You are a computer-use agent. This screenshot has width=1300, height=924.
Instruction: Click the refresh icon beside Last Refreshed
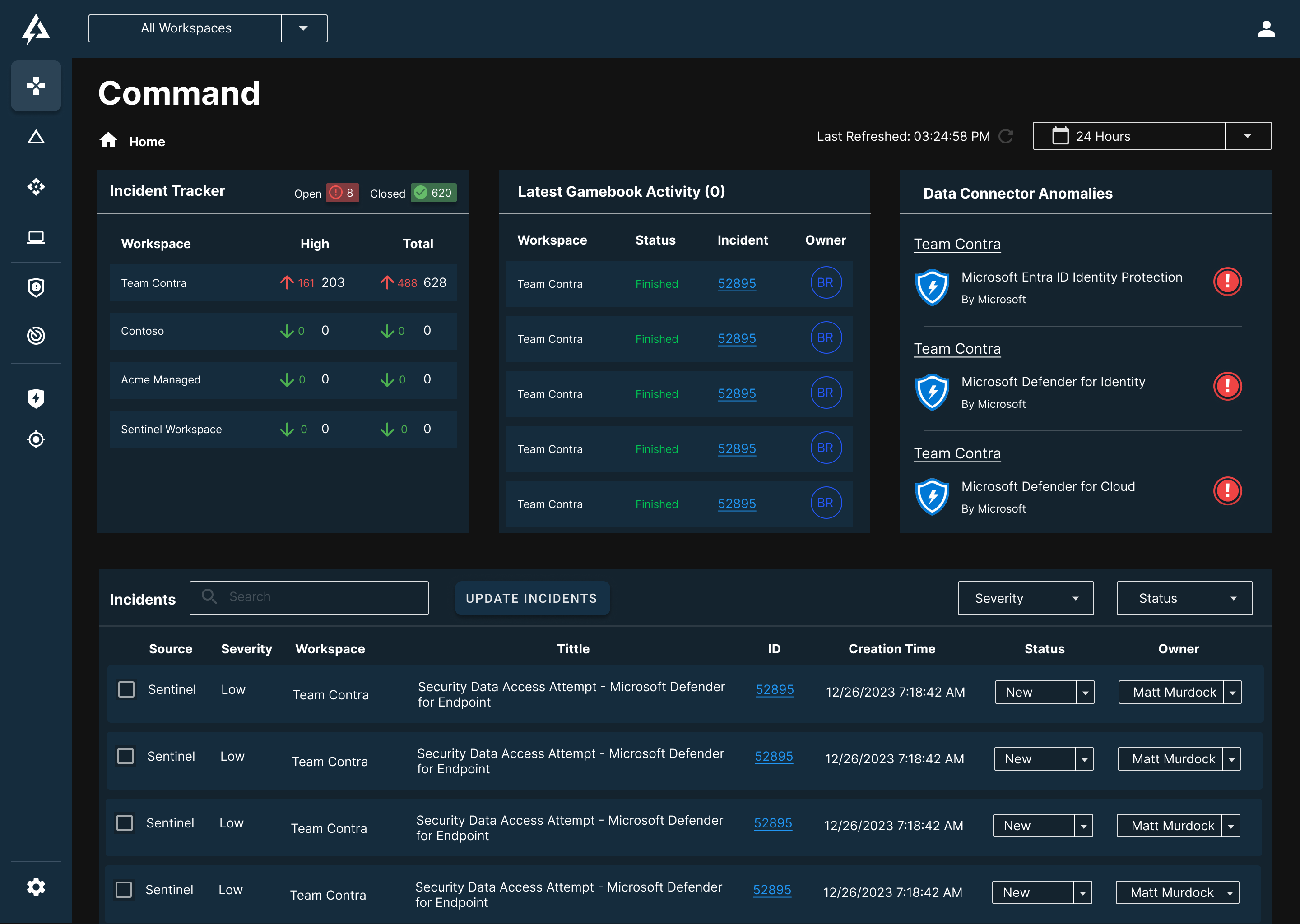(1006, 137)
